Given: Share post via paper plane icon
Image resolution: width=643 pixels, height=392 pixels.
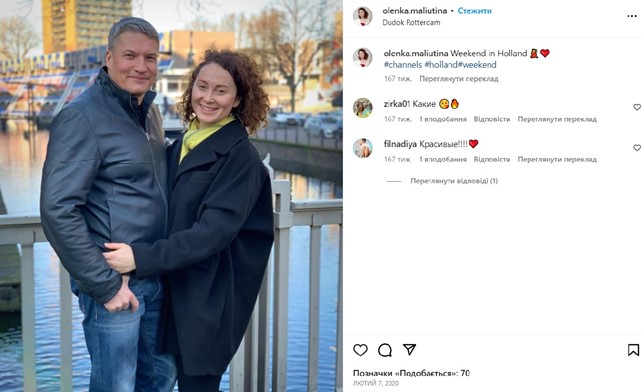Looking at the screenshot, I should coord(409,349).
